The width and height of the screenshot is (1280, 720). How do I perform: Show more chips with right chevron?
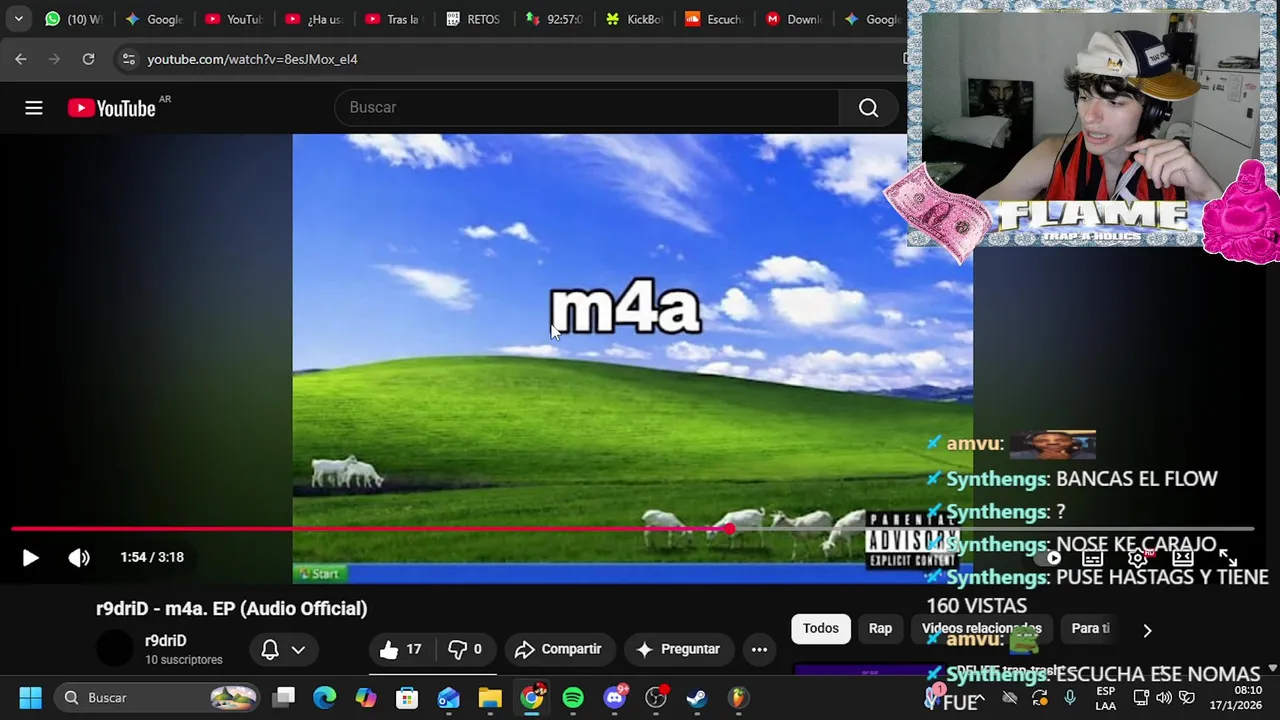(1147, 630)
